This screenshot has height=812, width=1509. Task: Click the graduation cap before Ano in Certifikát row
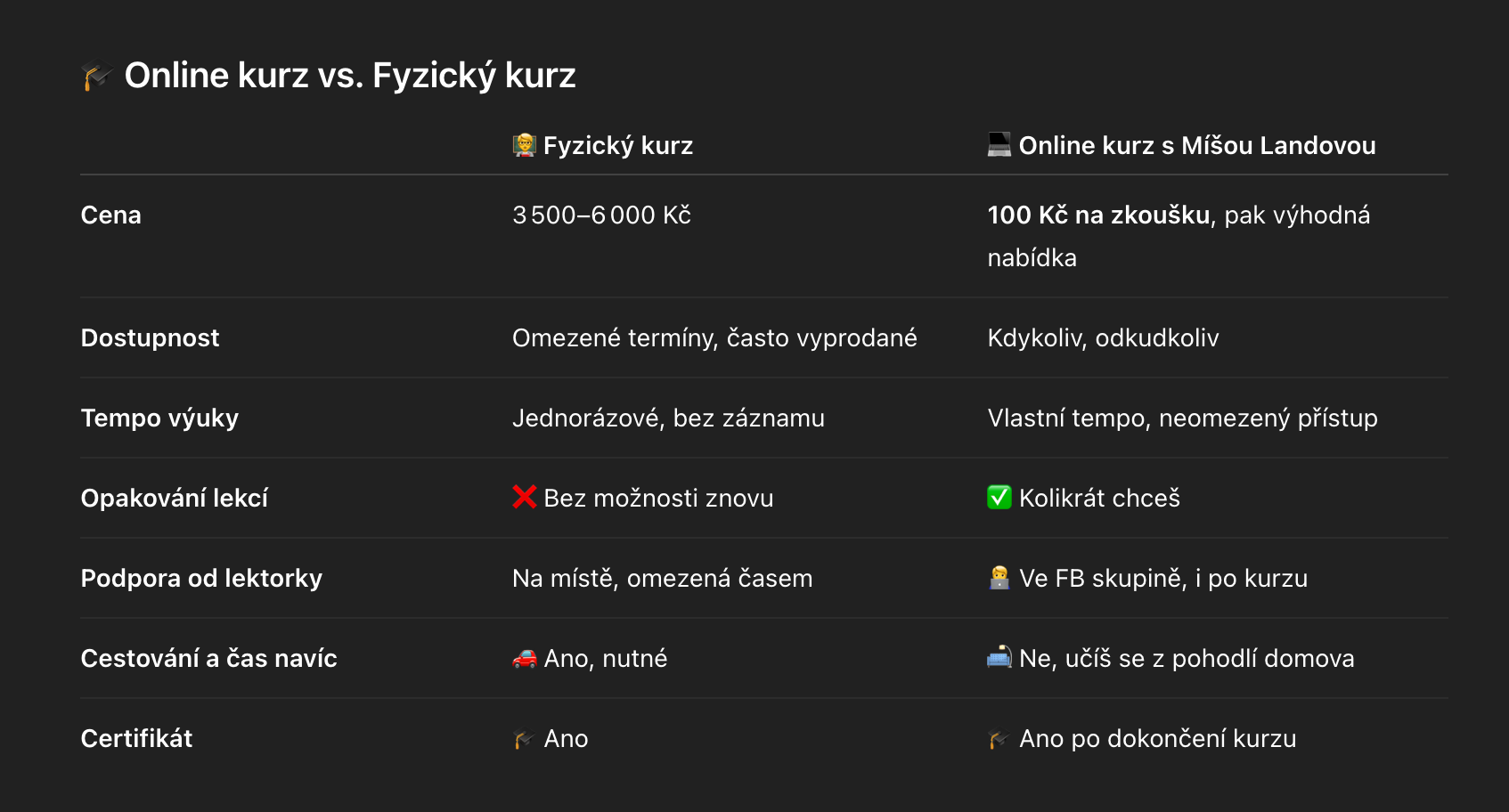525,738
